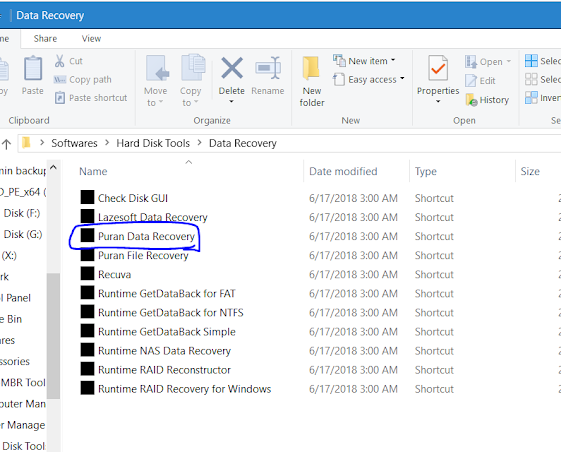The height and width of the screenshot is (452, 561).
Task: Select the Recuva shortcut
Action: click(x=114, y=274)
